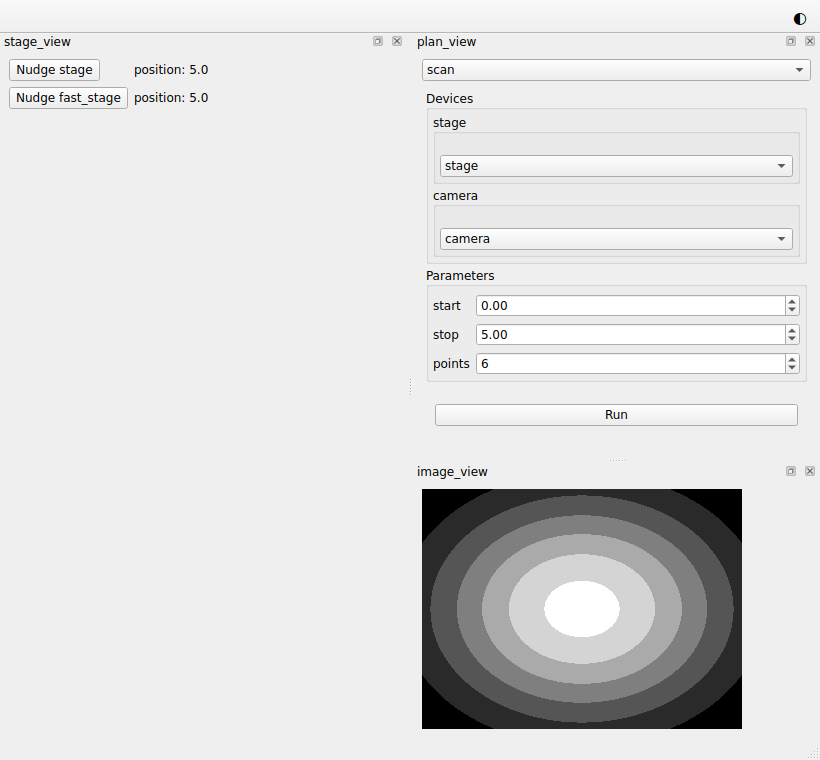Toggle the light/dark theme icon
The width and height of the screenshot is (820, 760).
800,19
